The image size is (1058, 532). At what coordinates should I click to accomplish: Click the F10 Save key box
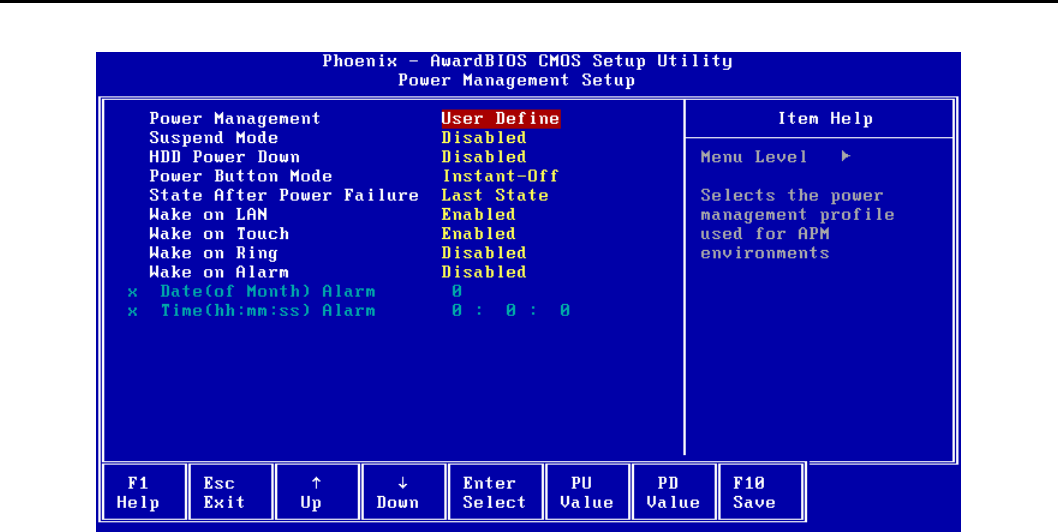point(760,492)
